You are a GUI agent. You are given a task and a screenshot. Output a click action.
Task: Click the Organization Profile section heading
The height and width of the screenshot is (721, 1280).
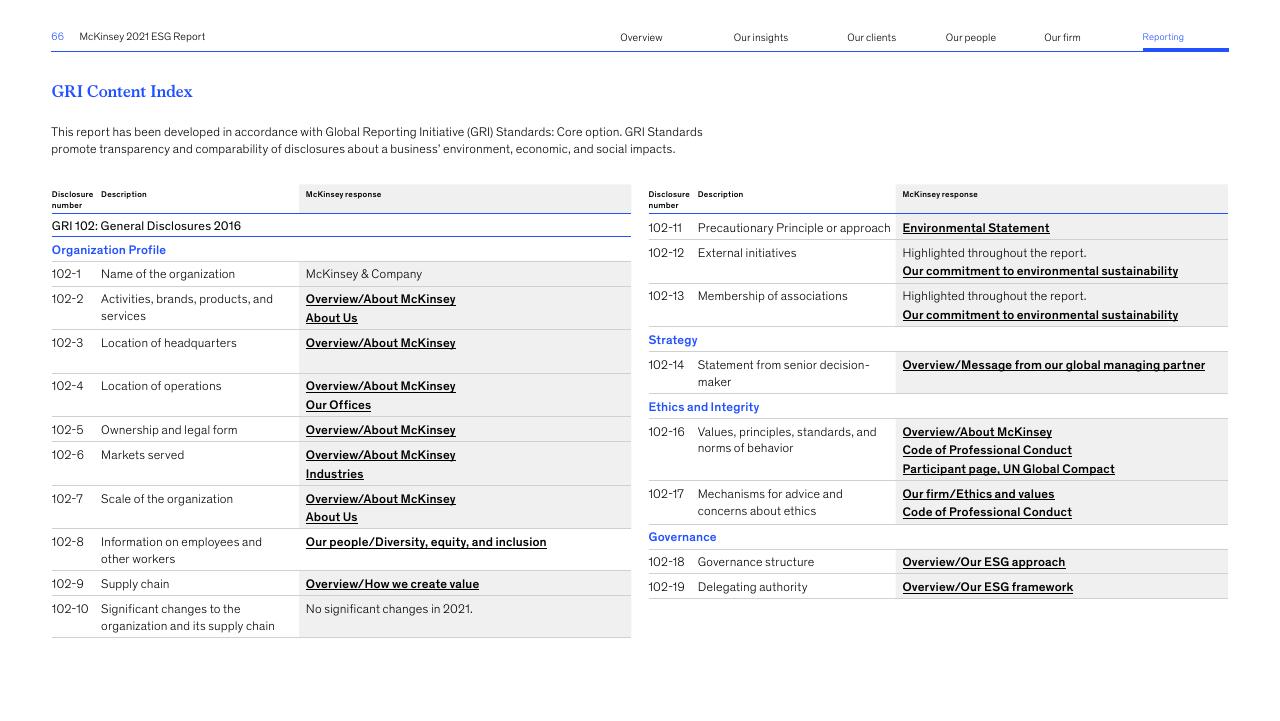tap(109, 250)
